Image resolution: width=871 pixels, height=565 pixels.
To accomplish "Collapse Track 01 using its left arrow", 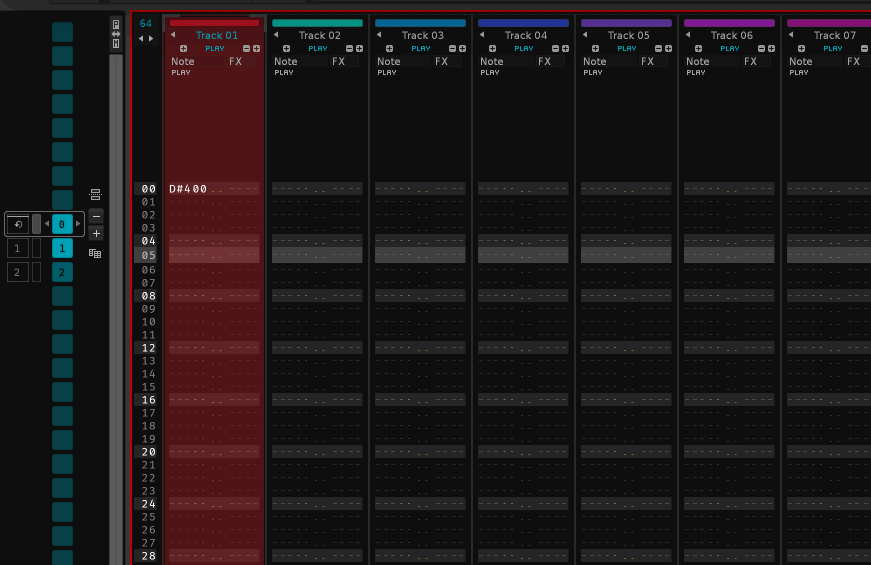I will point(172,35).
